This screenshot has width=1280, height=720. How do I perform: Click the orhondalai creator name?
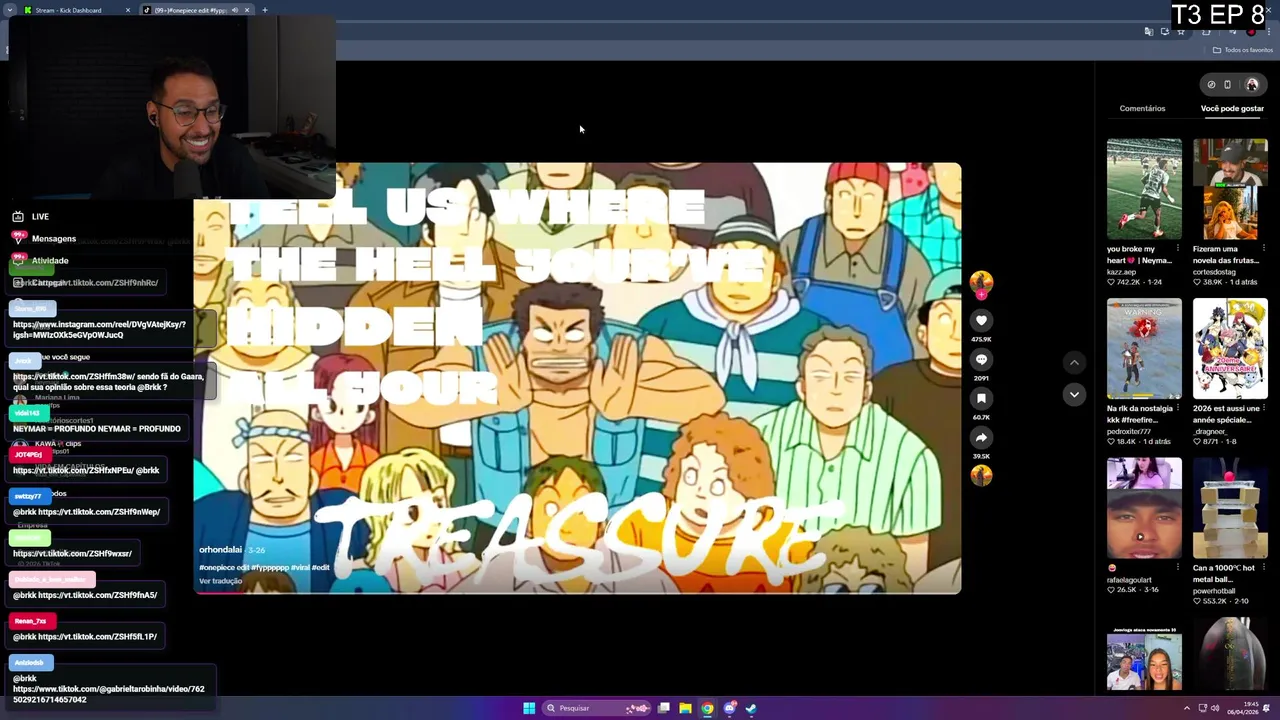[x=220, y=549]
